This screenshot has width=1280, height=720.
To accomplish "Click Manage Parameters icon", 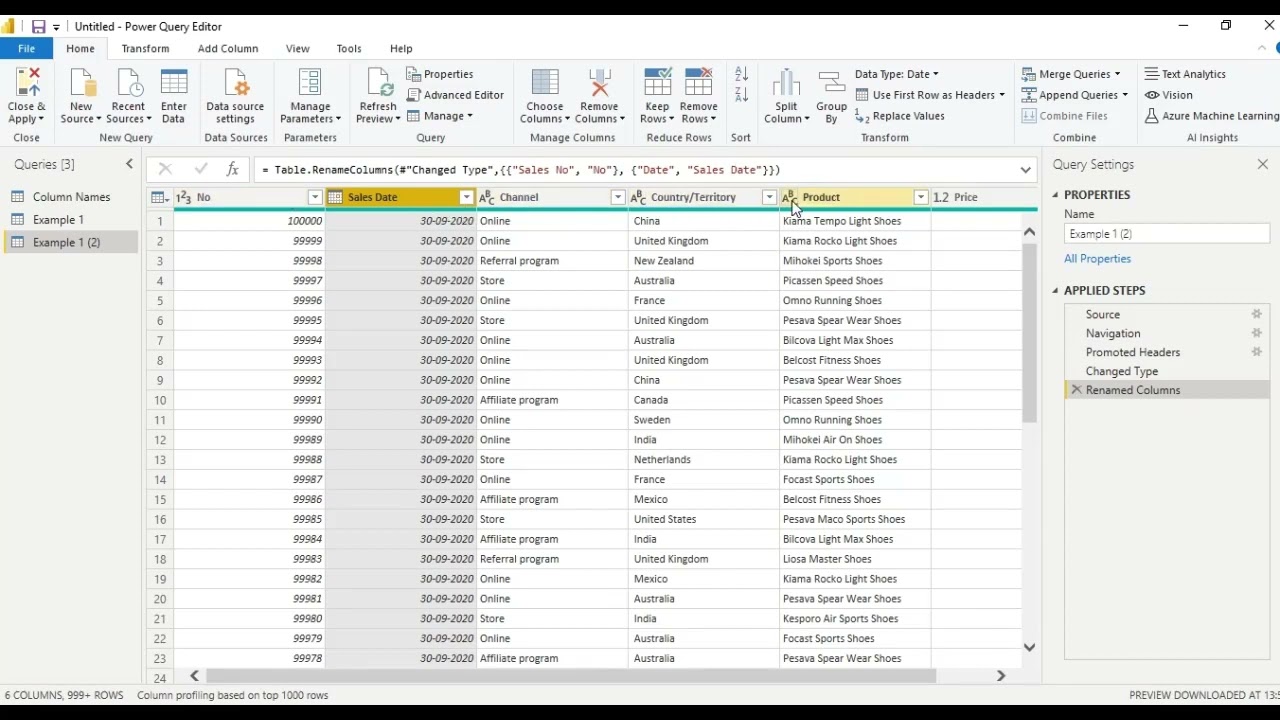I will 310,84.
